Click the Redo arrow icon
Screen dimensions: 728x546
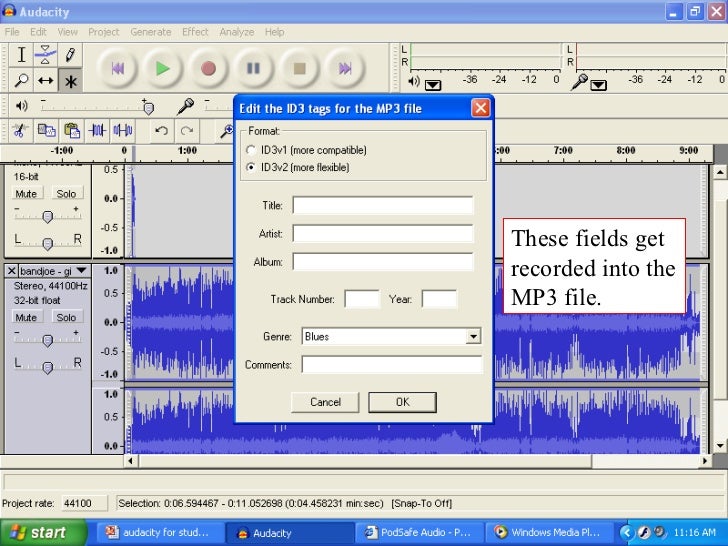point(187,130)
